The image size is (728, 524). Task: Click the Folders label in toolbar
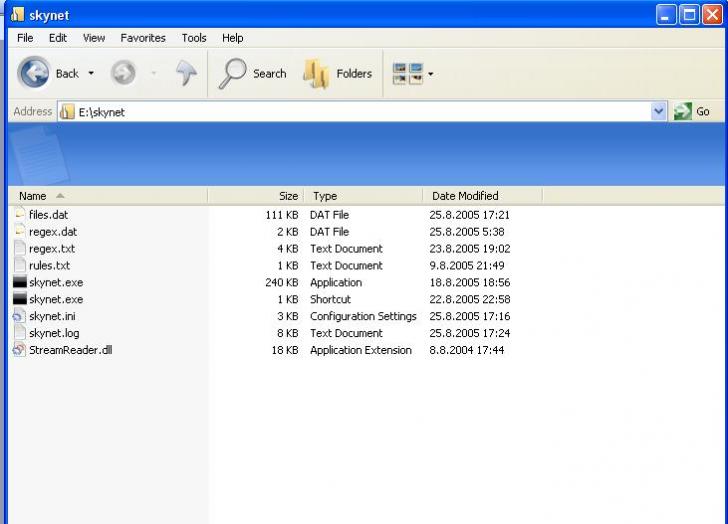pos(354,74)
